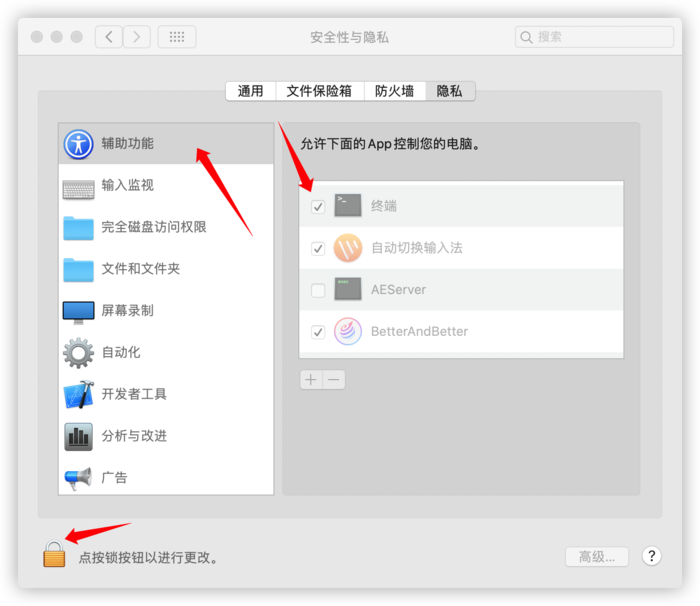The image size is (700, 606).
Task: Uncheck the 自动切换输入法 checkbox
Action: tap(318, 248)
